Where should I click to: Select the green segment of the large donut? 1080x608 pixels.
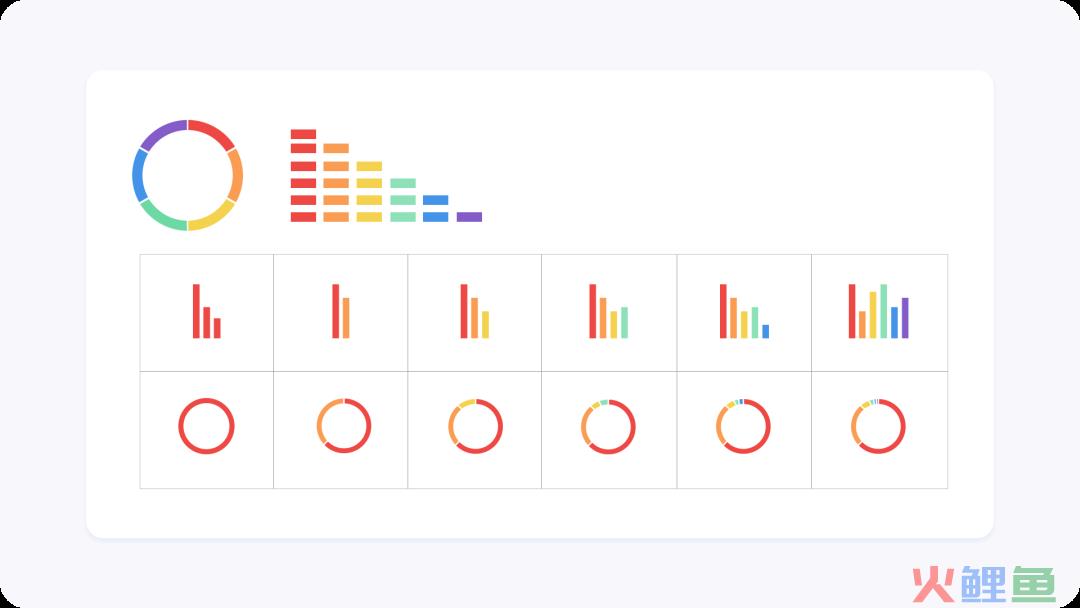pyautogui.click(x=160, y=217)
